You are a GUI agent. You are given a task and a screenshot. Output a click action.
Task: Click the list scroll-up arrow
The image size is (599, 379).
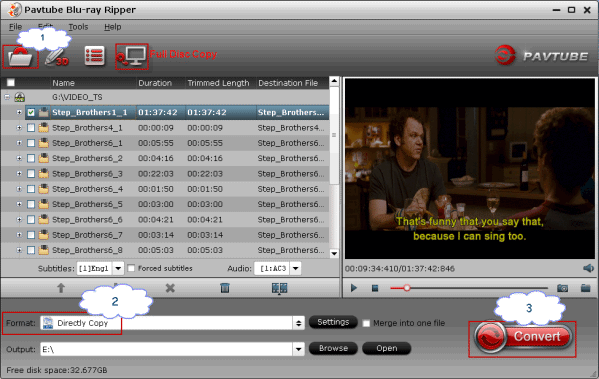pyautogui.click(x=334, y=81)
